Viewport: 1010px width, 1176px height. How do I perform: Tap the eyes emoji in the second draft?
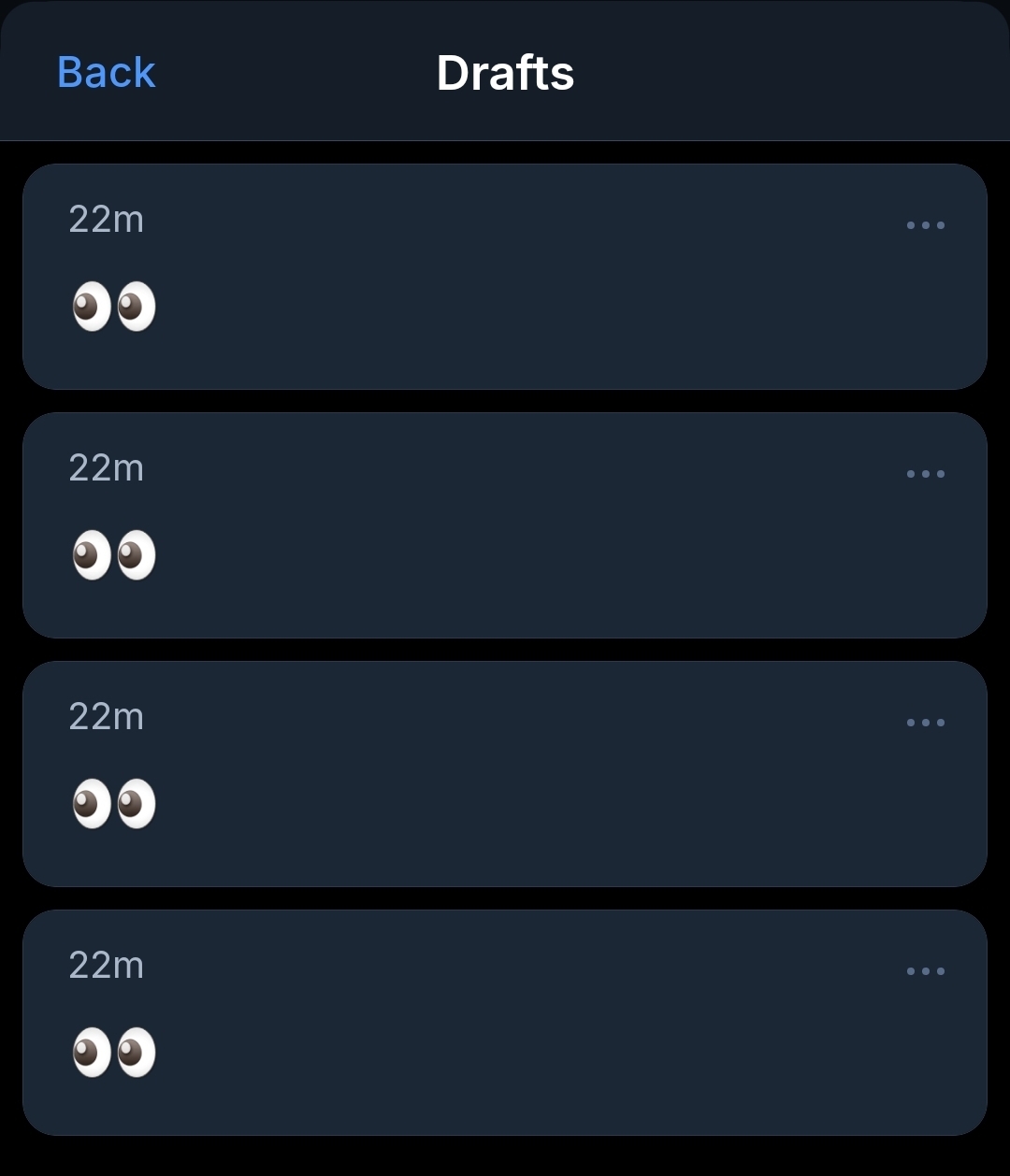(x=113, y=555)
